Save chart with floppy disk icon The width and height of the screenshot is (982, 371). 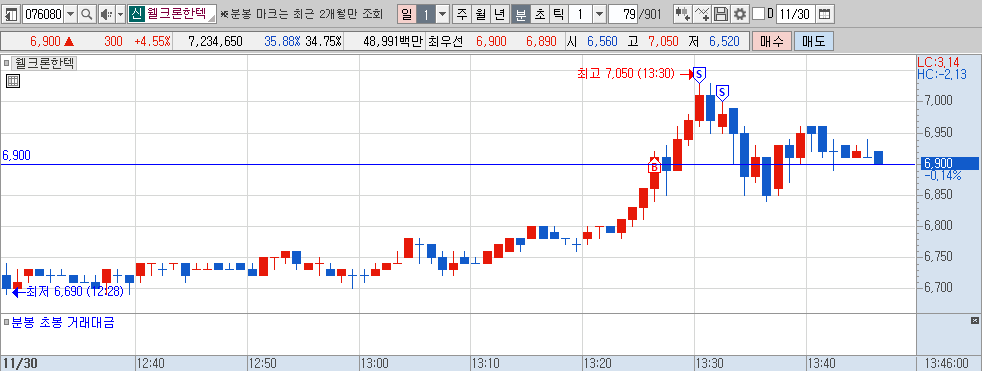point(721,13)
